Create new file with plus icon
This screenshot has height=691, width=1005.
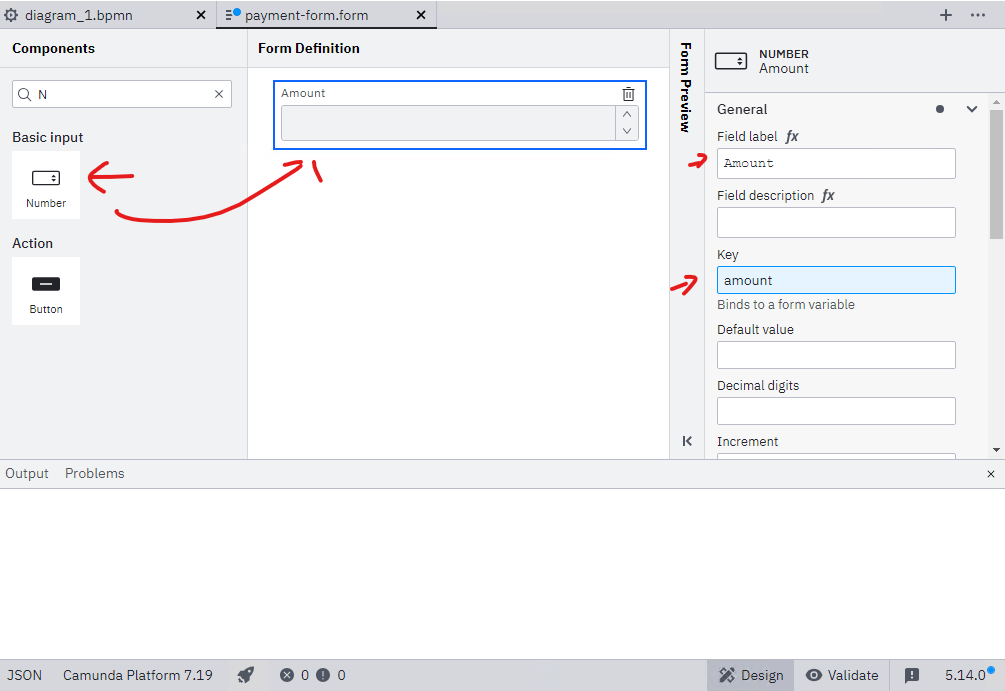(x=945, y=15)
